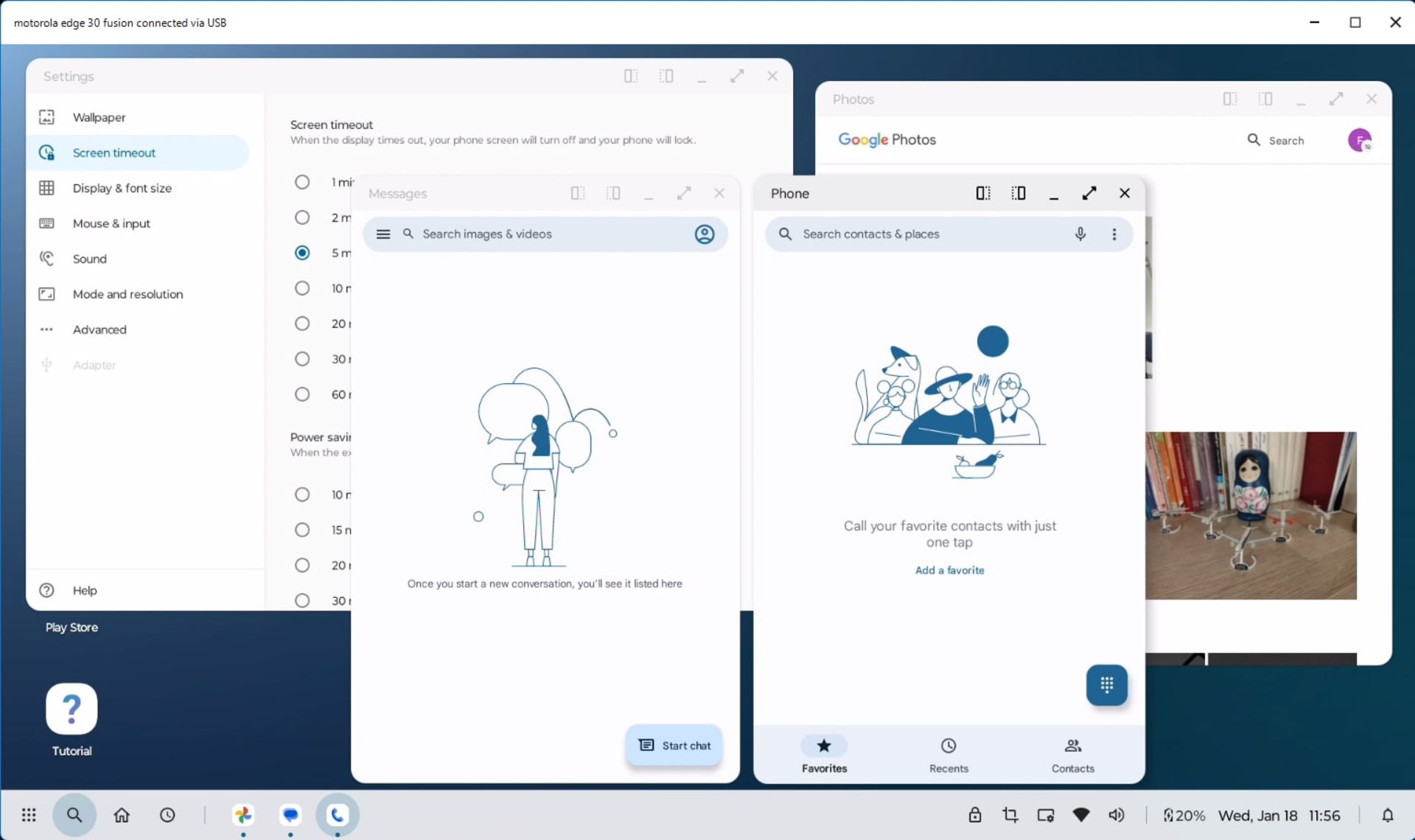Click the Messages account profile icon
1415x840 pixels.
point(704,234)
